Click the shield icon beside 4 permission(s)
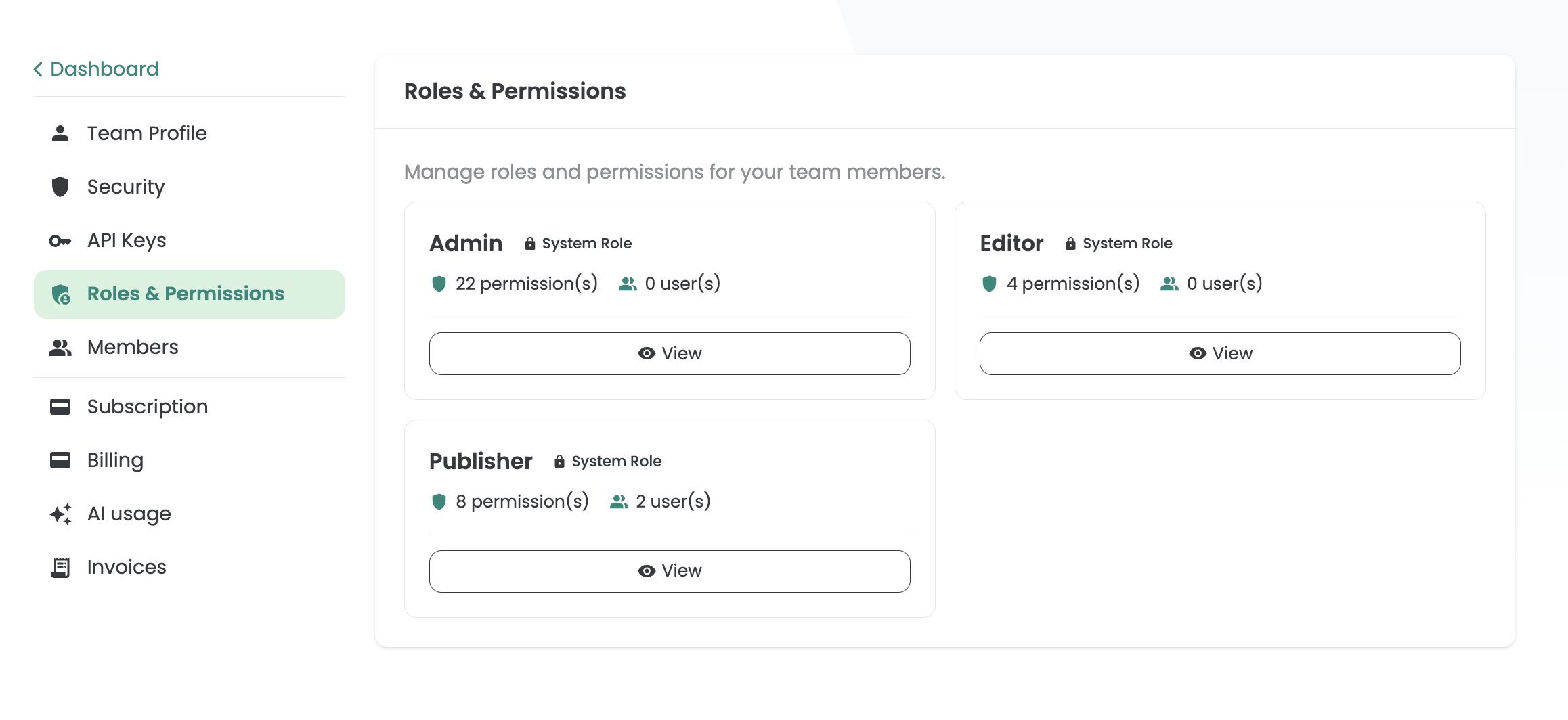The height and width of the screenshot is (720, 1568). [x=989, y=284]
